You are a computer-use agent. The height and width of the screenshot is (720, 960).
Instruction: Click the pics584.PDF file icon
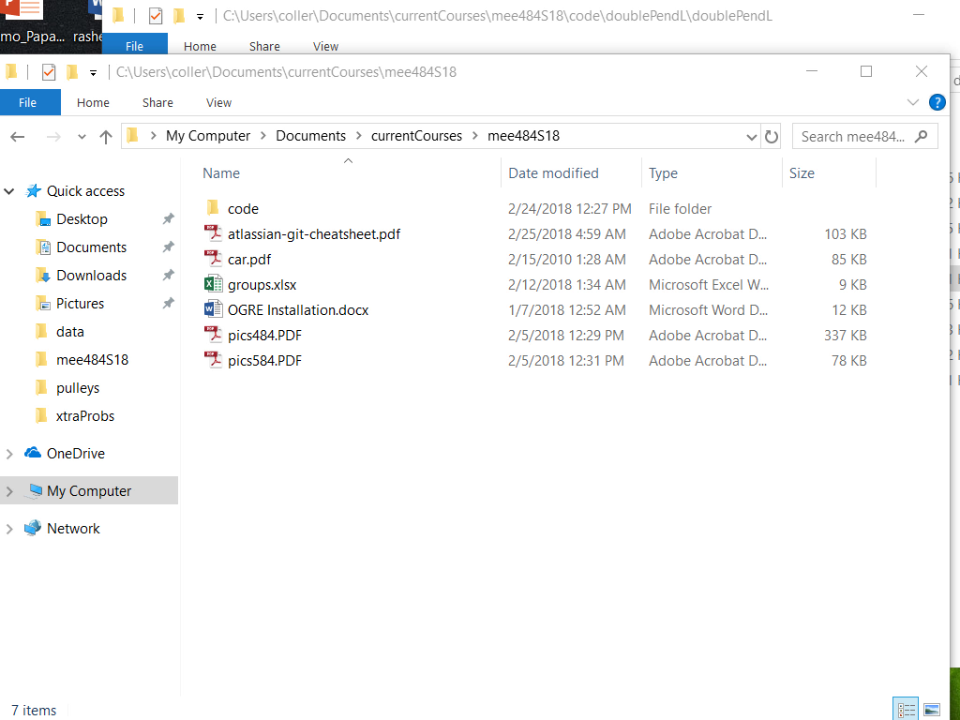pyautogui.click(x=212, y=360)
